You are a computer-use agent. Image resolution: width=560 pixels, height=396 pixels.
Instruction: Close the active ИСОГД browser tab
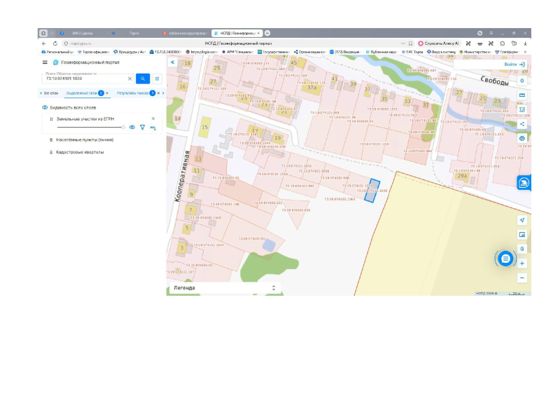(x=258, y=33)
